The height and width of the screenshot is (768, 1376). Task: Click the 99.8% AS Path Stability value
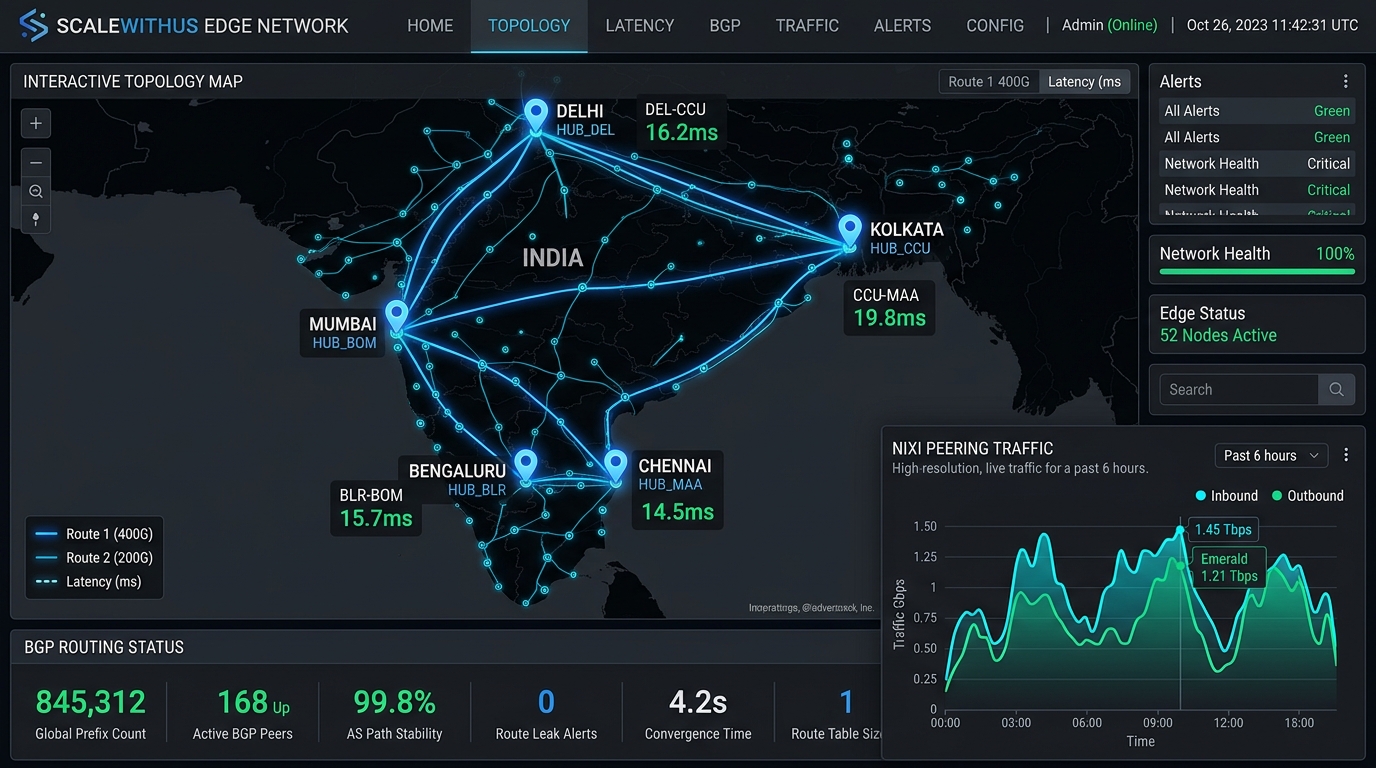click(394, 702)
